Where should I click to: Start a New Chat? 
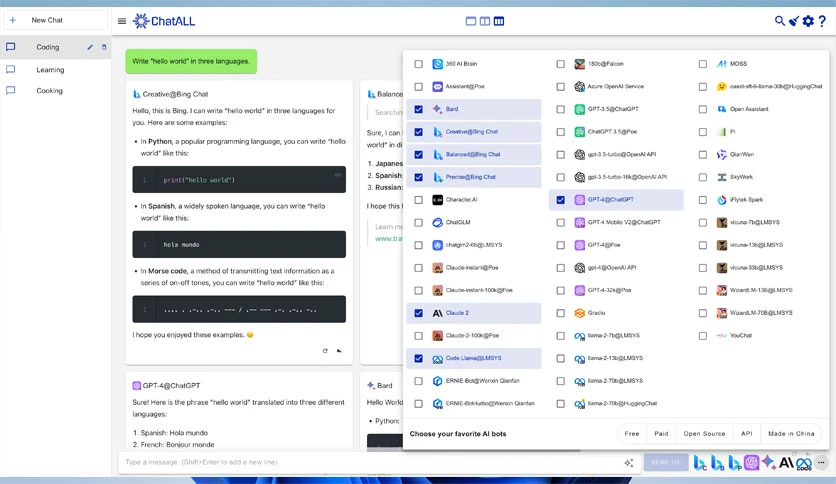(55, 20)
